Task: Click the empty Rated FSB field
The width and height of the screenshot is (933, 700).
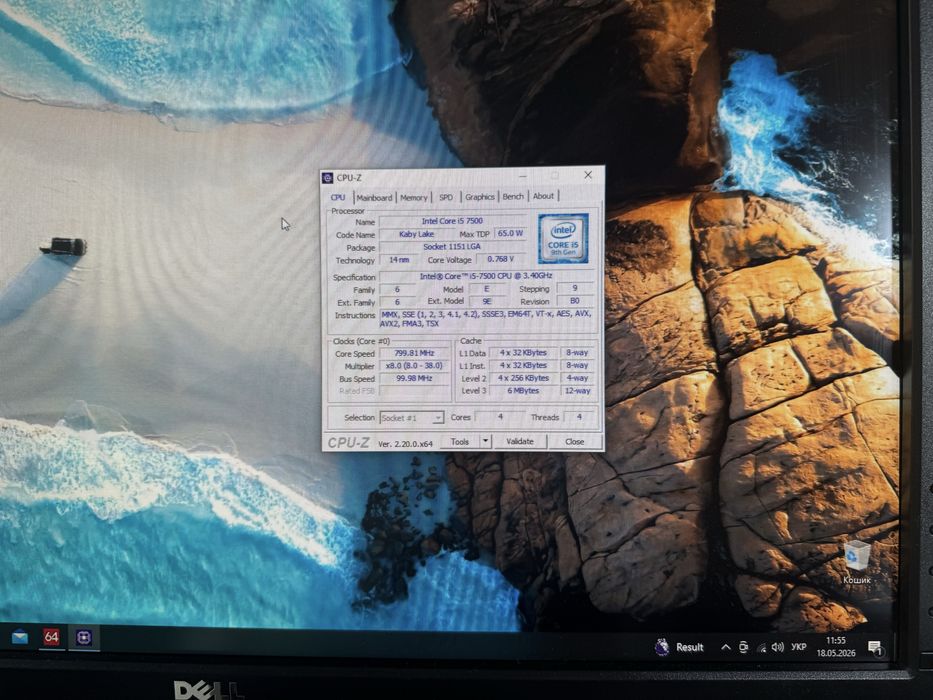Action: click(x=415, y=391)
